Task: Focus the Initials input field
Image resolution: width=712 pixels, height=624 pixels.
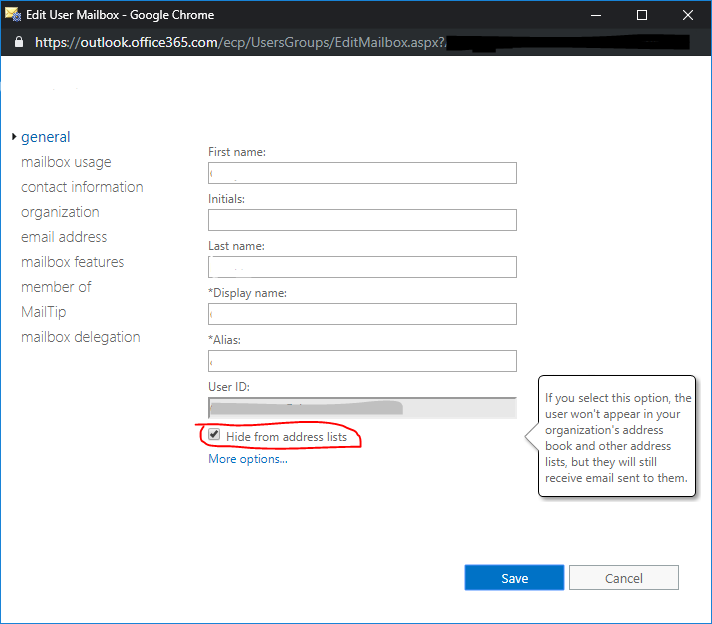Action: tap(362, 220)
